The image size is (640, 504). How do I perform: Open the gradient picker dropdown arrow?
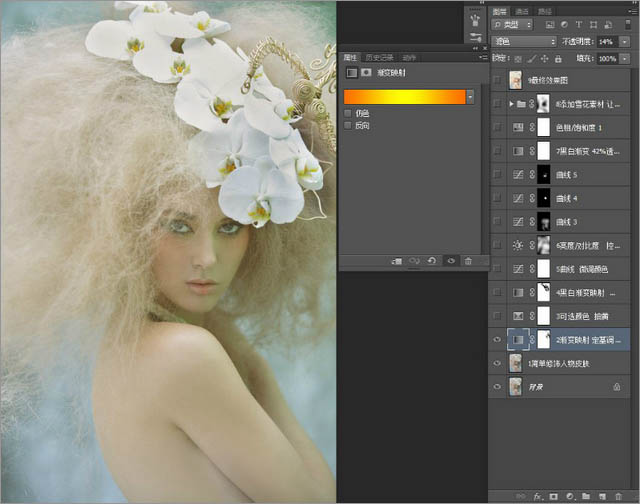(470, 97)
